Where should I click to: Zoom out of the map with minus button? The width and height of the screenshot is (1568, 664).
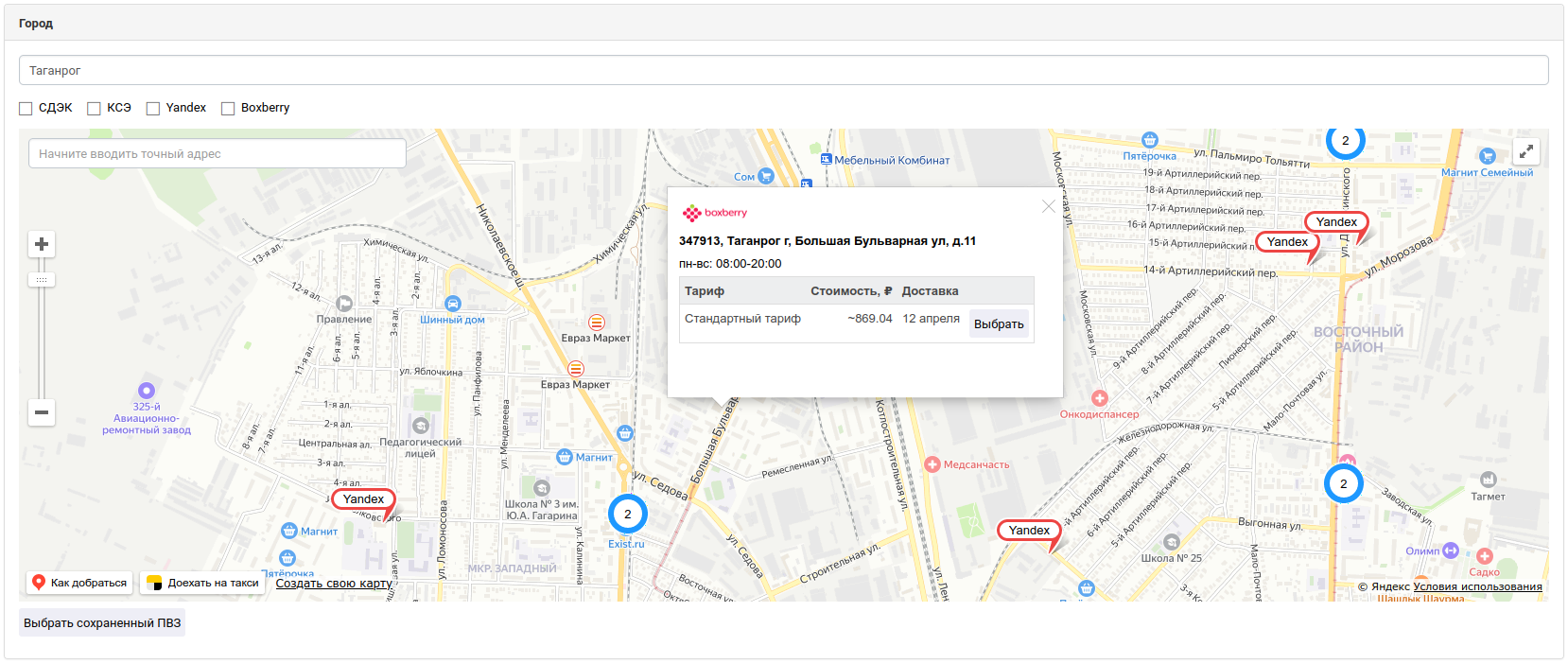(x=42, y=412)
